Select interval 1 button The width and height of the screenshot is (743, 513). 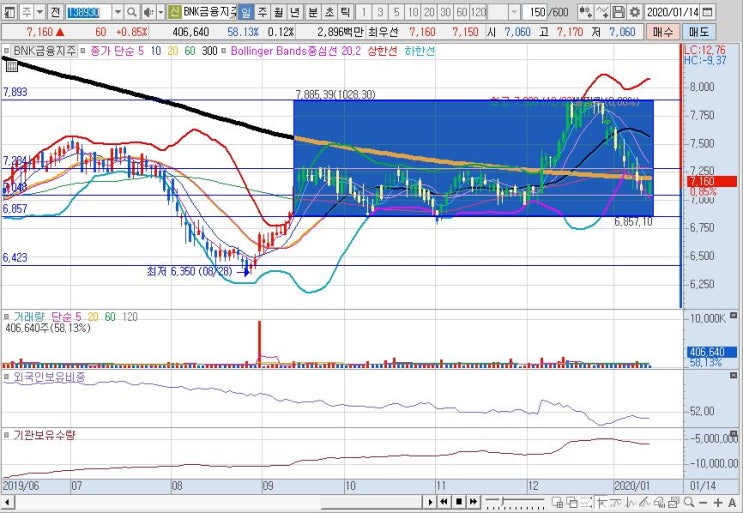pos(364,12)
